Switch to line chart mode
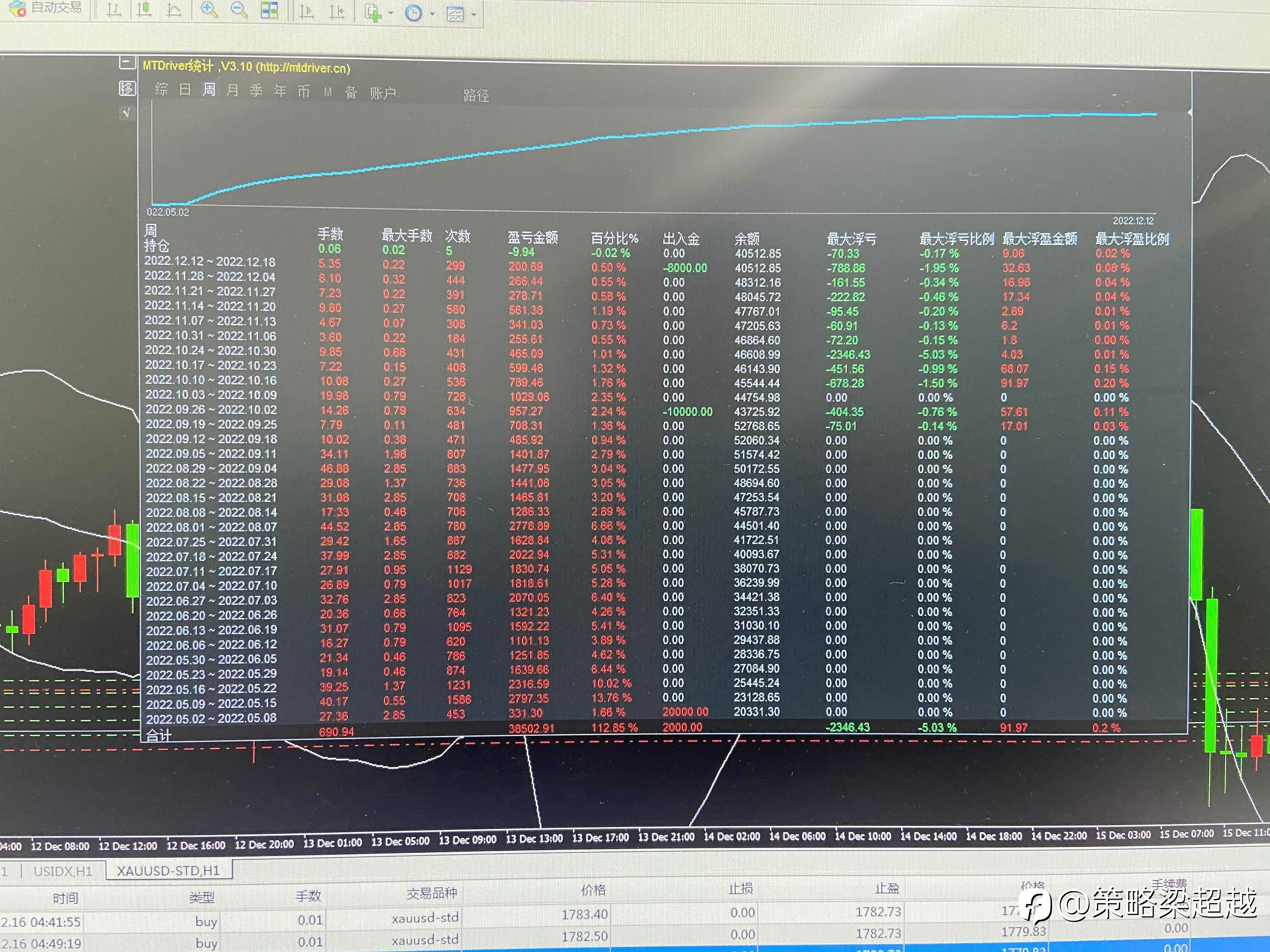Image resolution: width=1270 pixels, height=952 pixels. 174,10
